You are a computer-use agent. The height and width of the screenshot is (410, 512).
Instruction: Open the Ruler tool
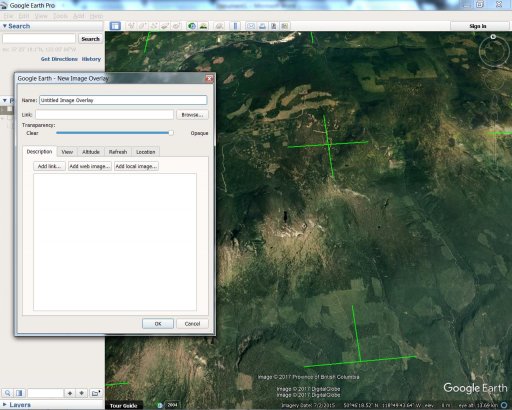[x=235, y=26]
